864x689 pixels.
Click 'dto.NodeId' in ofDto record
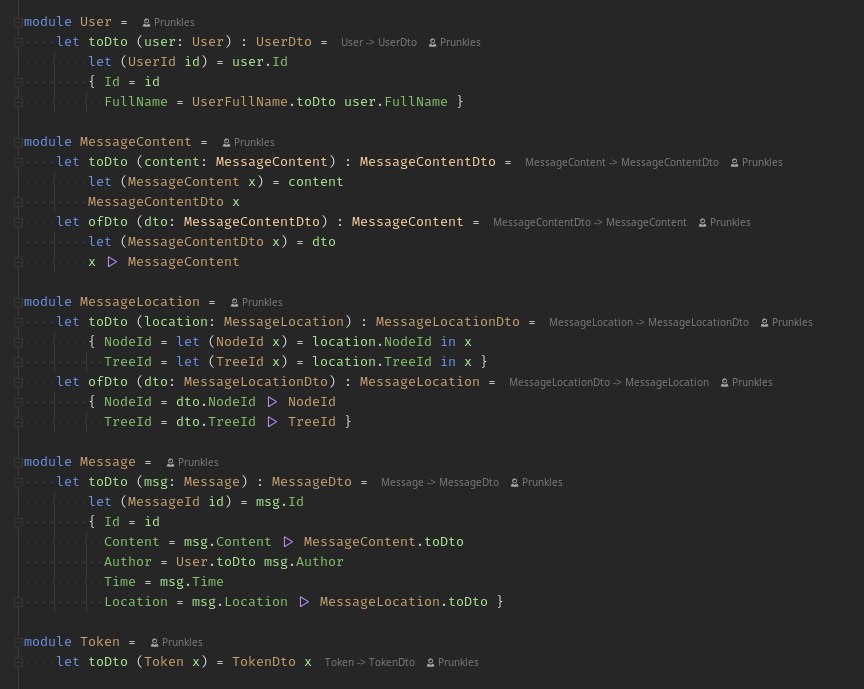click(215, 402)
